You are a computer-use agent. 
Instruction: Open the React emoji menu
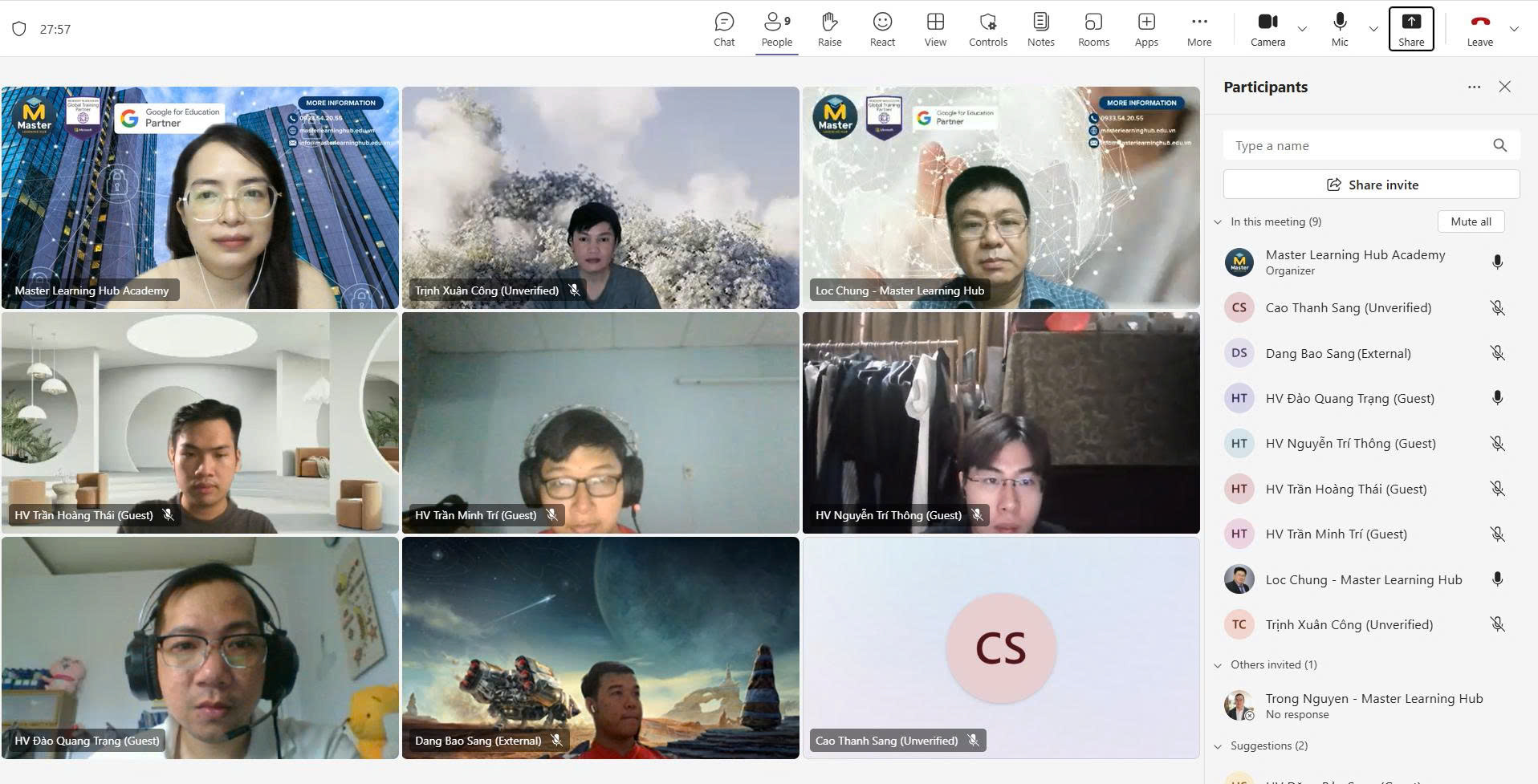pyautogui.click(x=882, y=30)
